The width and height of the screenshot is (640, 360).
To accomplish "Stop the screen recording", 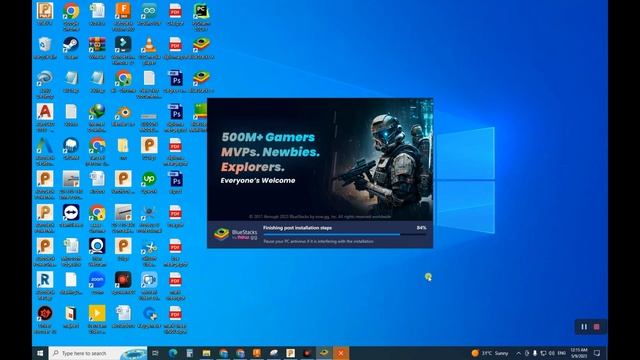I will (x=597, y=327).
